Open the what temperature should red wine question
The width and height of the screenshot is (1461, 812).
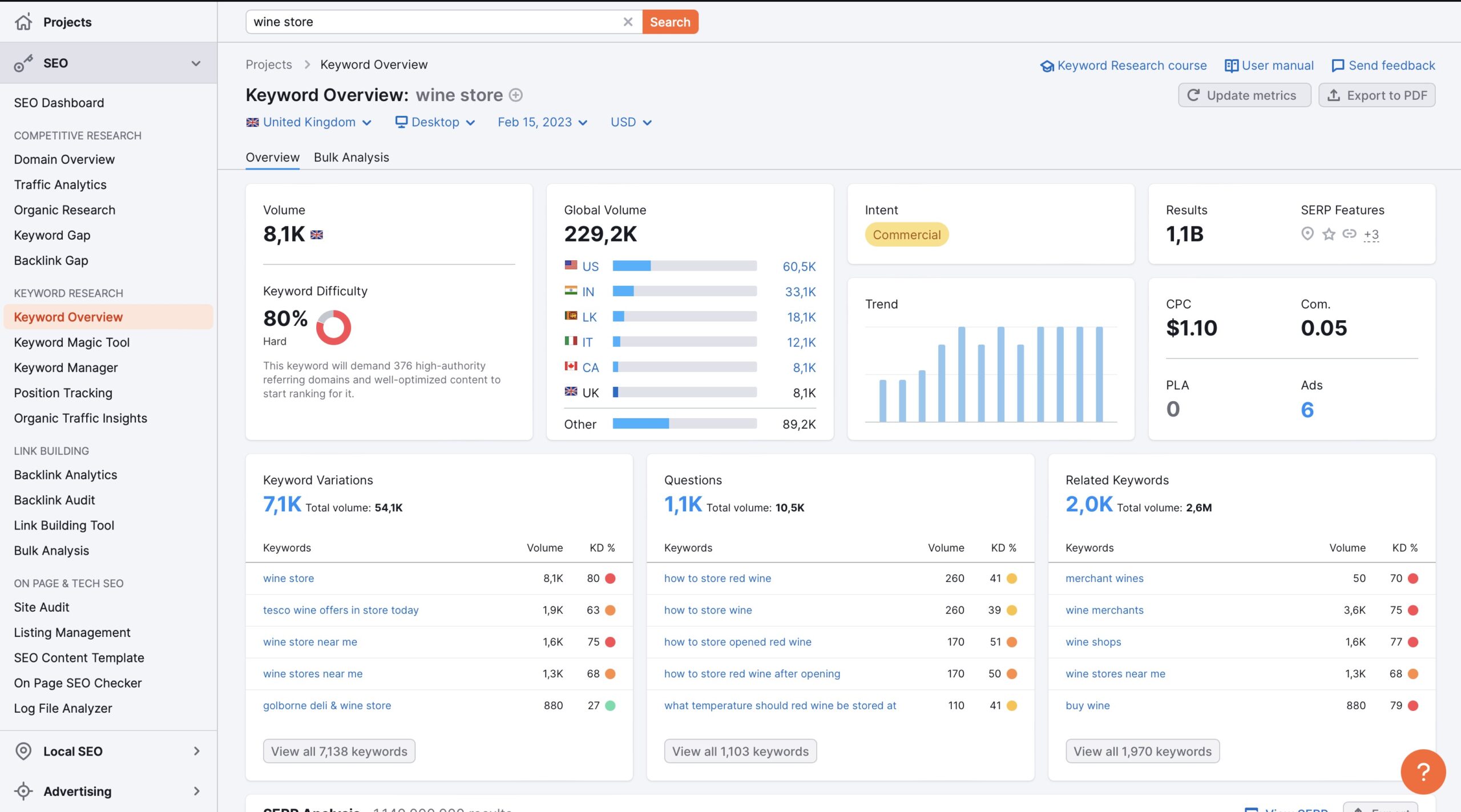(780, 706)
